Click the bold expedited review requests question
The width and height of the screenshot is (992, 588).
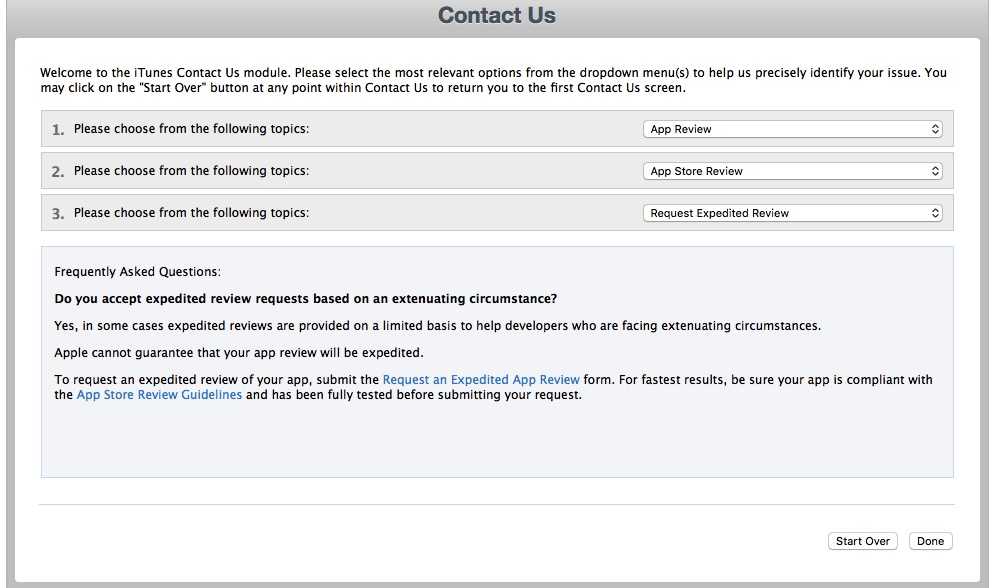[306, 299]
